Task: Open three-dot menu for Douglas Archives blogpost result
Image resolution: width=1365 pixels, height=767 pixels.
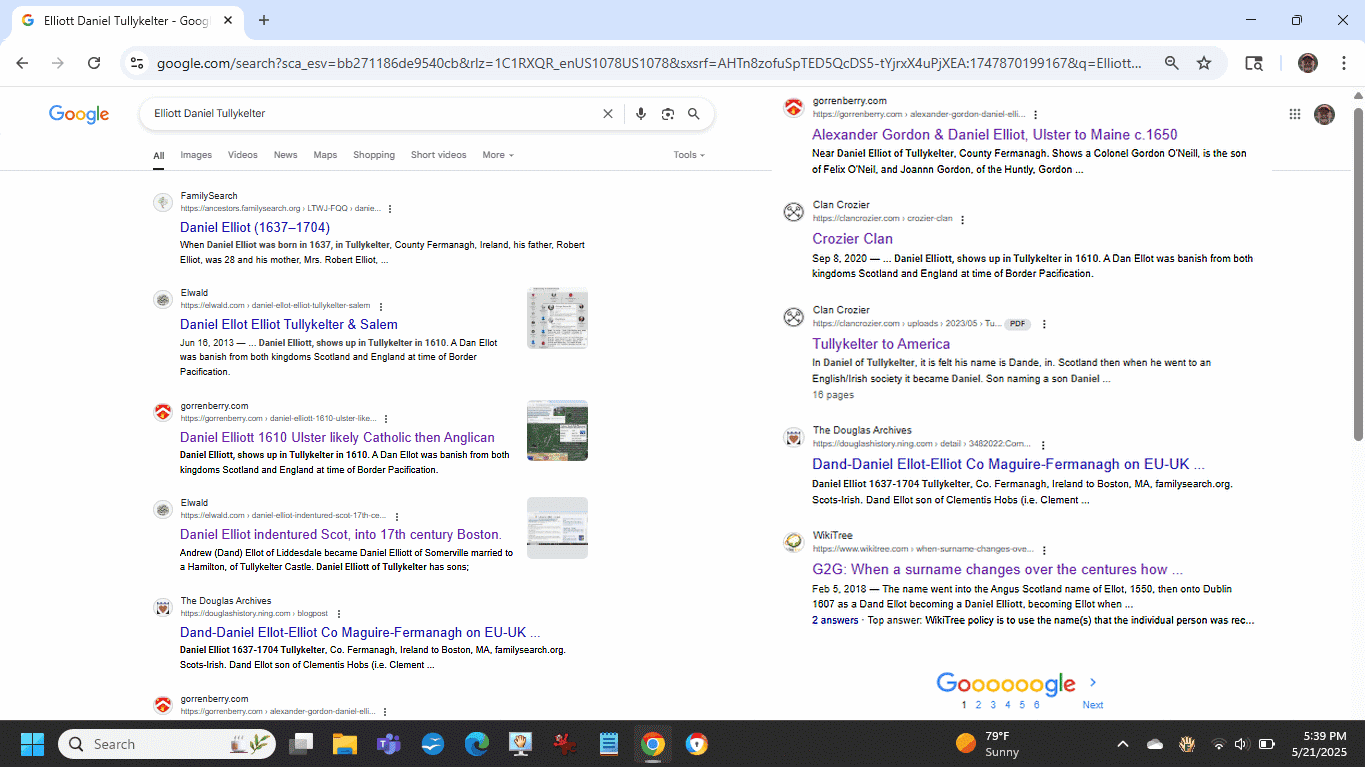Action: click(339, 614)
